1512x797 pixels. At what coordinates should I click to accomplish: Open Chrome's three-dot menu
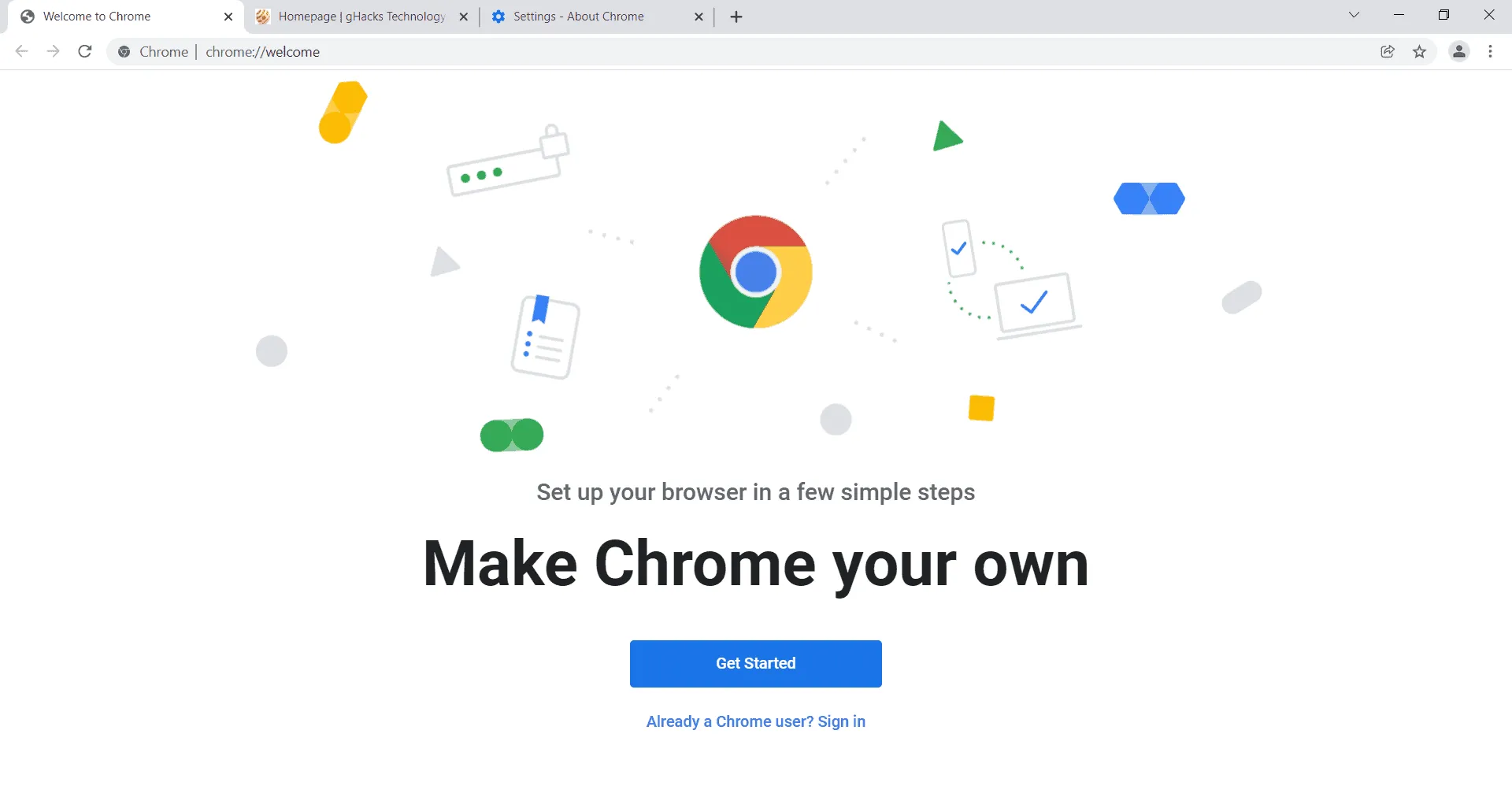click(1491, 52)
